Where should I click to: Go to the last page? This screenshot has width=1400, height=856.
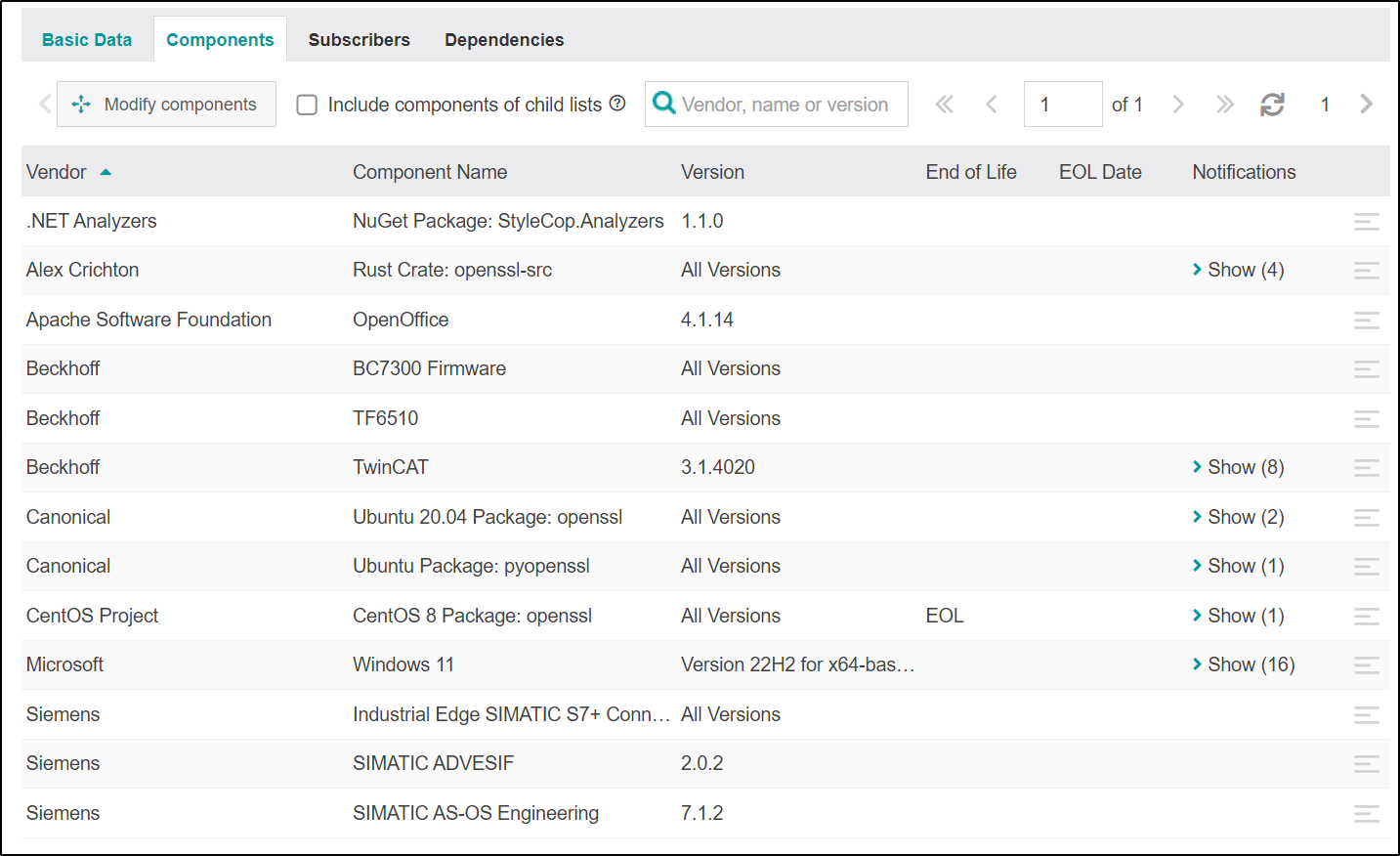pyautogui.click(x=1225, y=105)
